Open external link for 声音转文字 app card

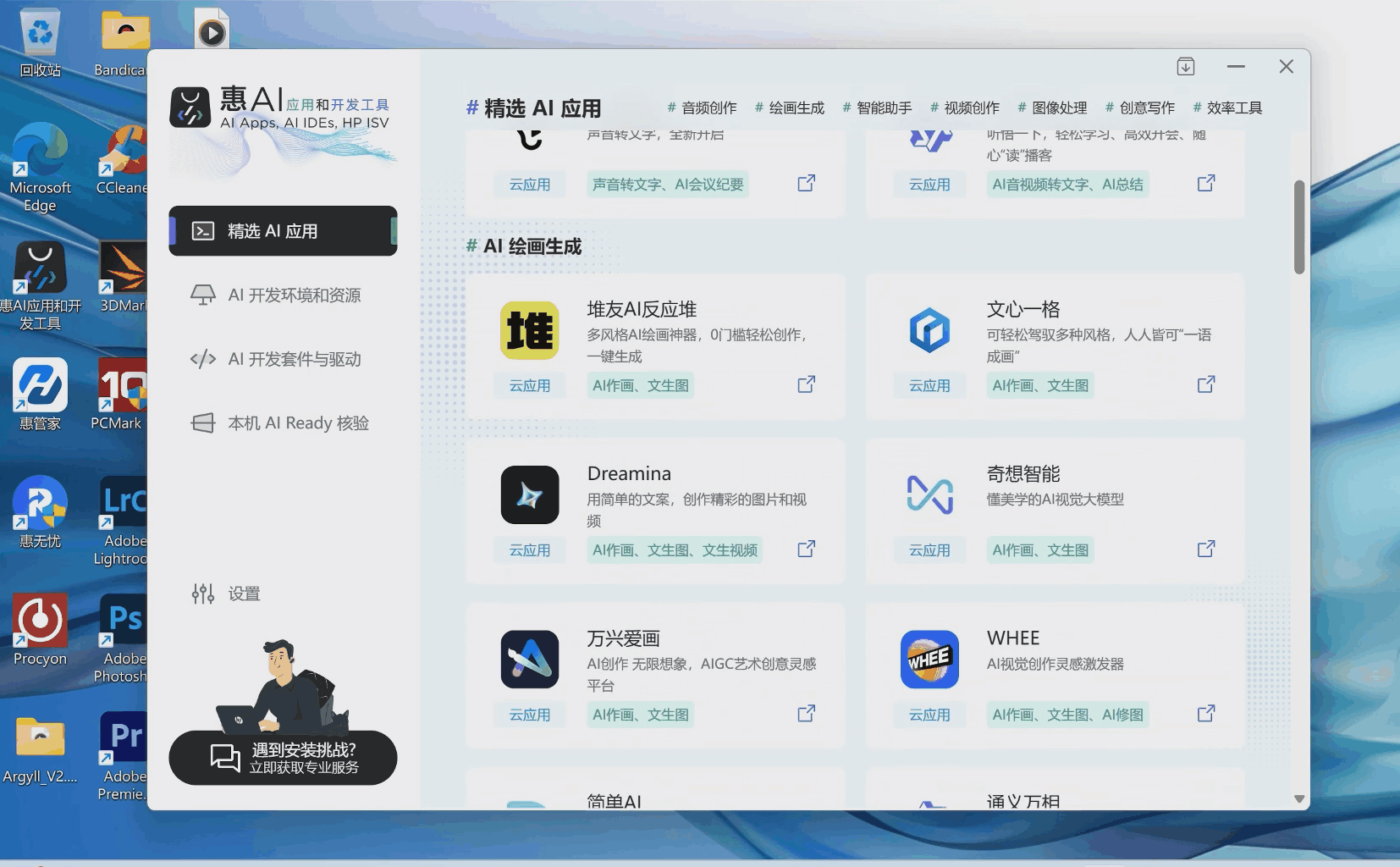pos(807,183)
